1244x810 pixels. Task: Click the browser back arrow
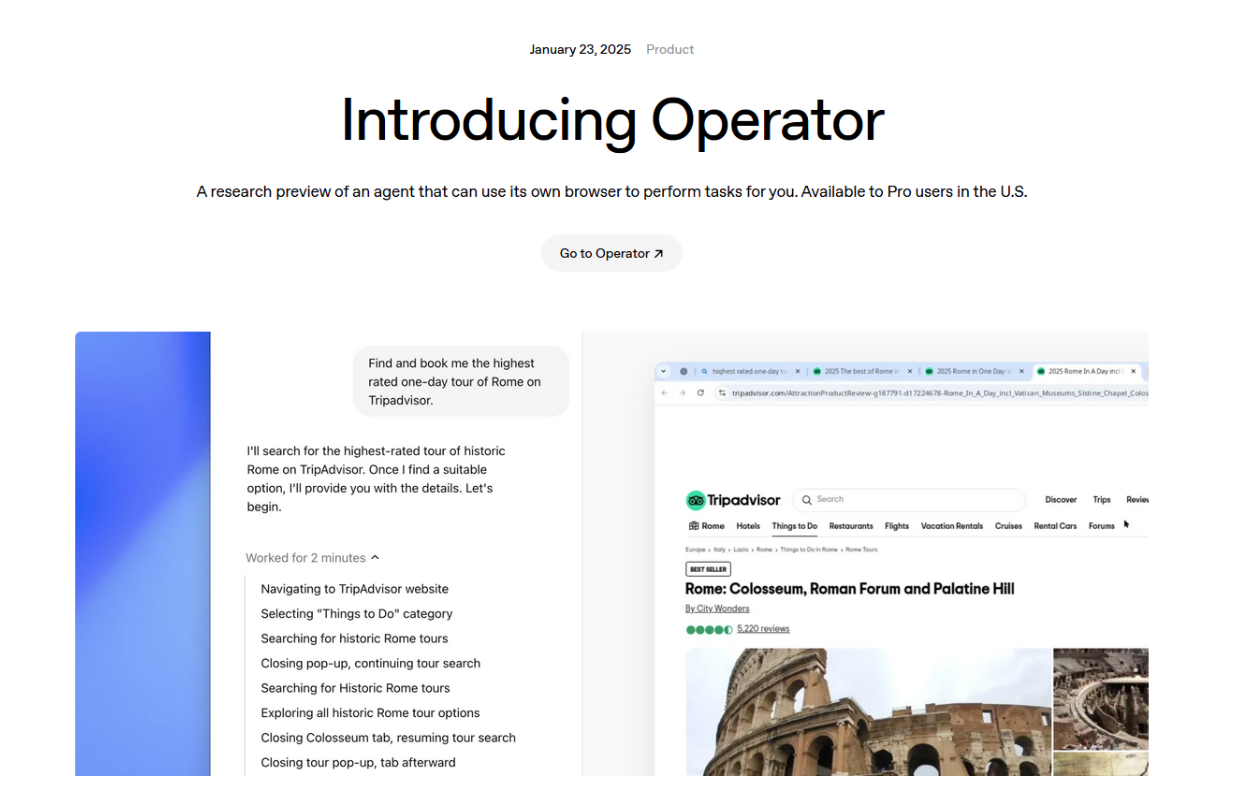click(665, 393)
